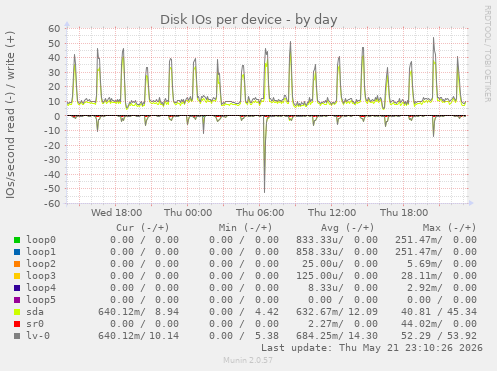Click the y-axis label 'IOs/second read (-) / write (+)'

(x=10, y=115)
